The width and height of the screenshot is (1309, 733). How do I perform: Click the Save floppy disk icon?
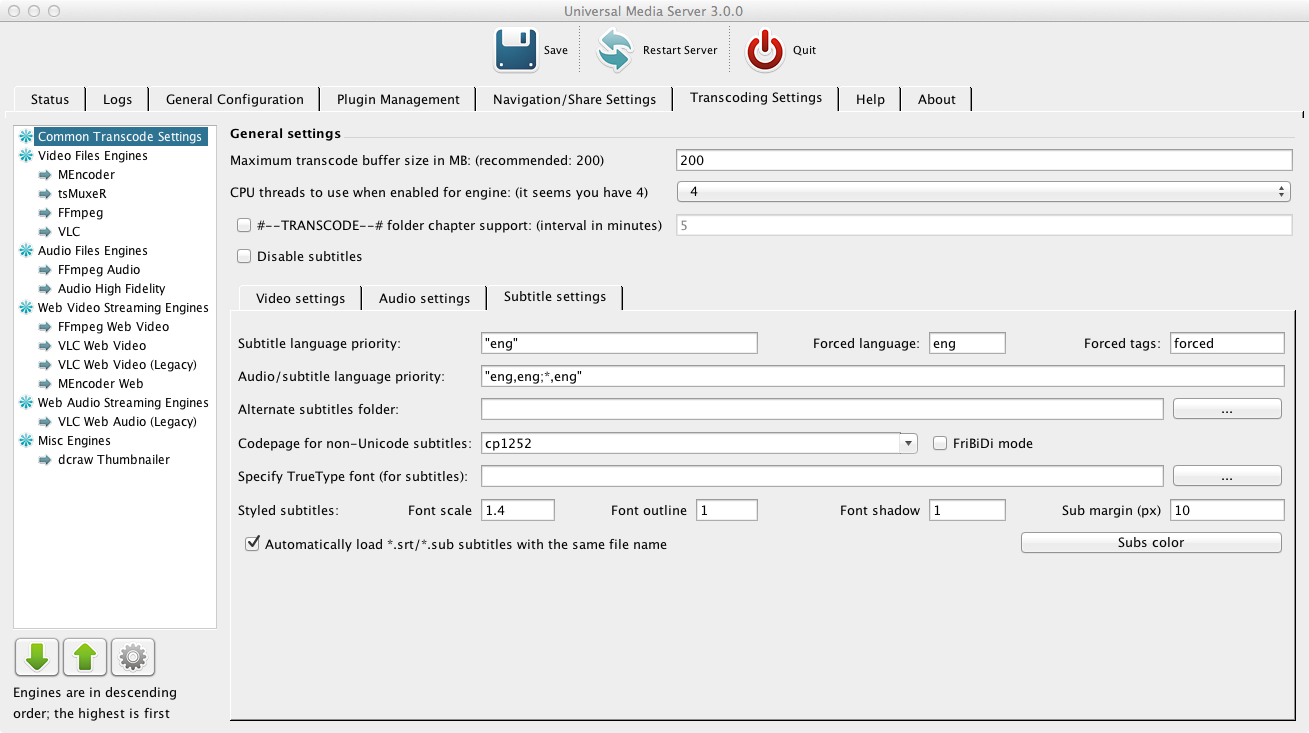pyautogui.click(x=516, y=50)
